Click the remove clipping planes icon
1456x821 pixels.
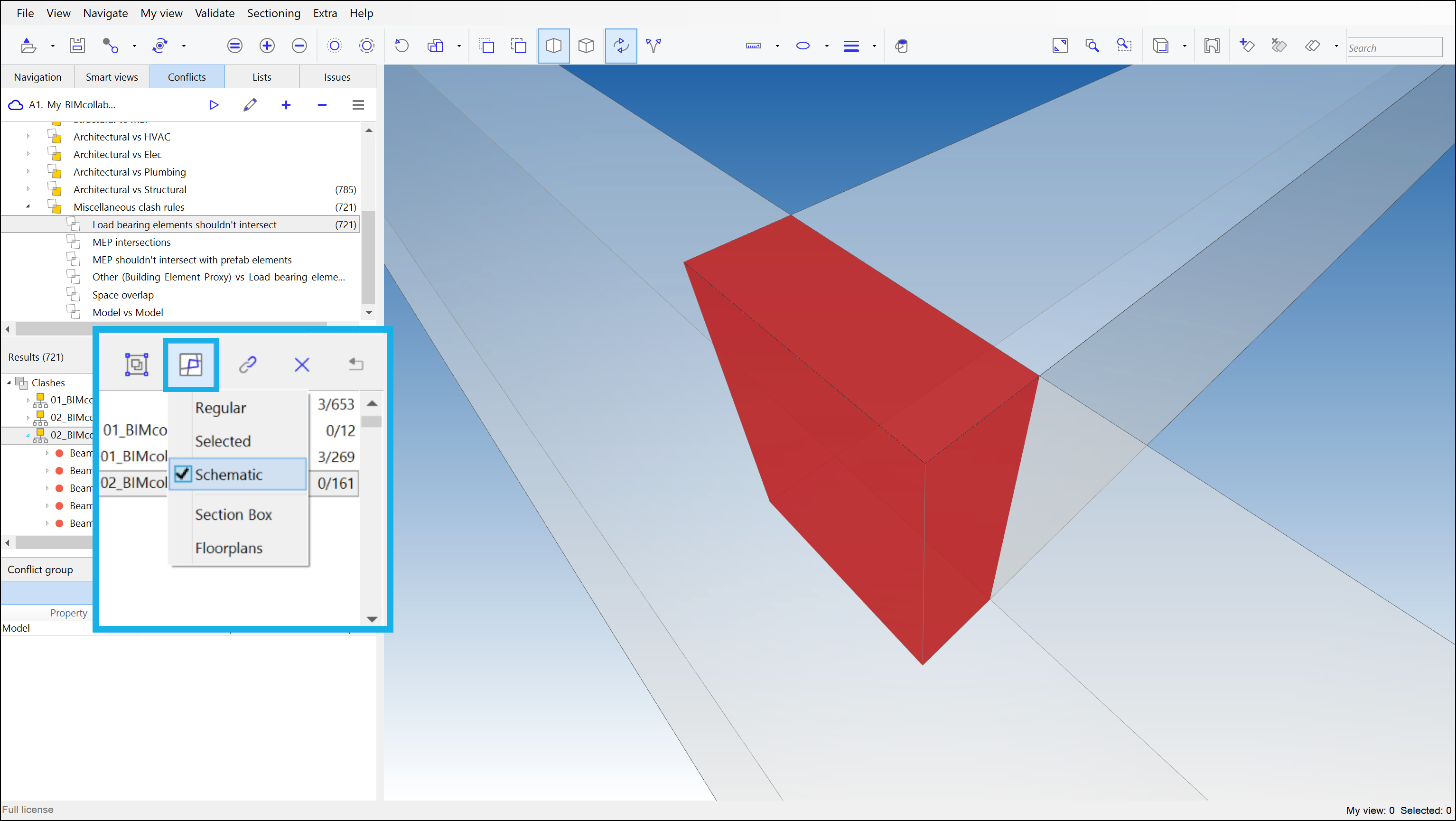1279,46
